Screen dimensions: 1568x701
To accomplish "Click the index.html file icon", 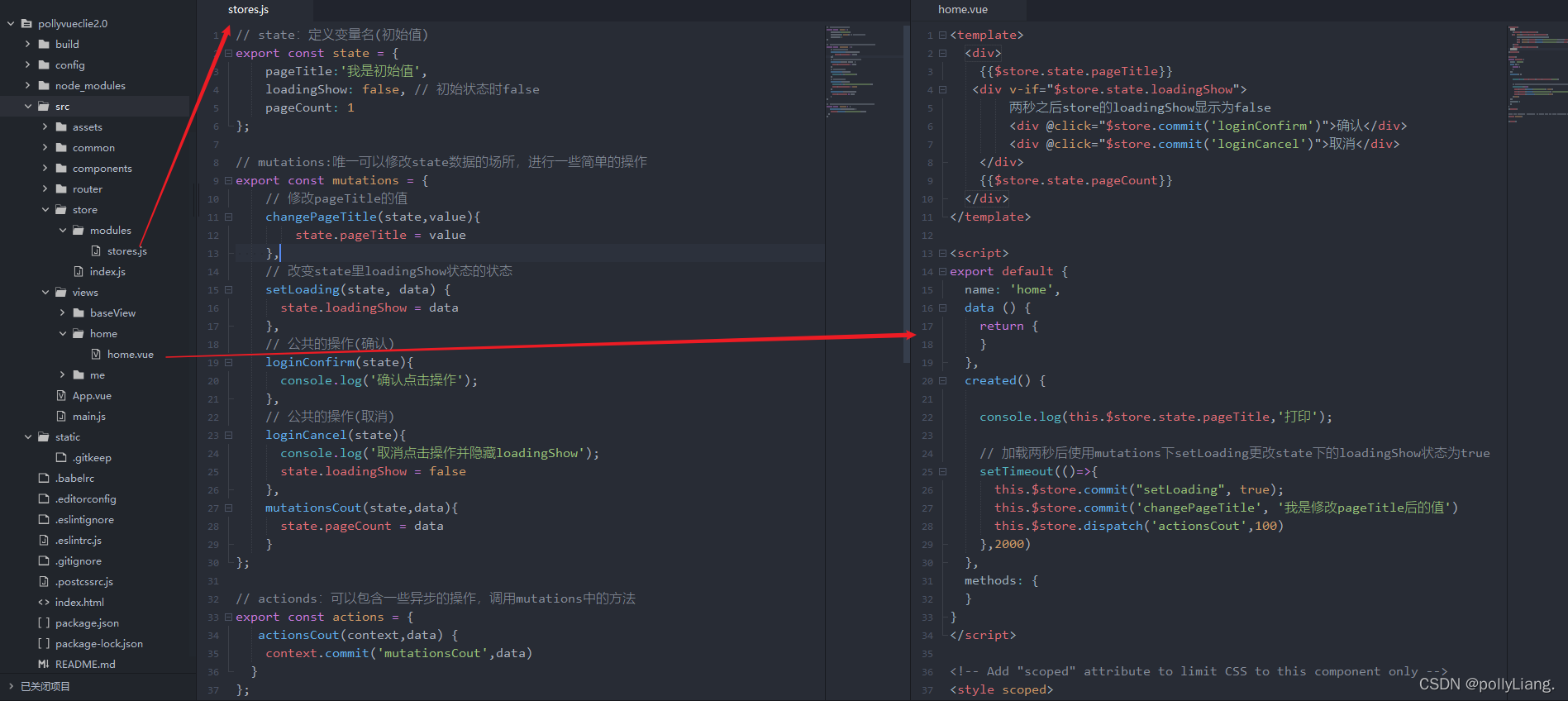I will point(44,603).
